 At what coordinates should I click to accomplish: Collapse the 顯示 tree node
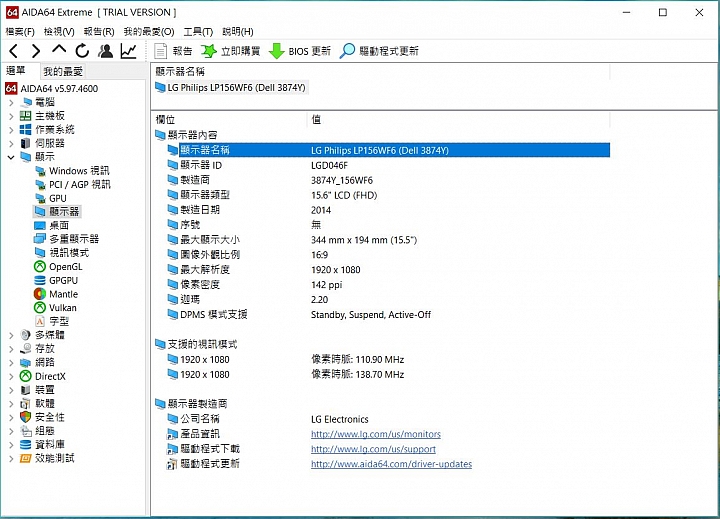tap(11, 157)
